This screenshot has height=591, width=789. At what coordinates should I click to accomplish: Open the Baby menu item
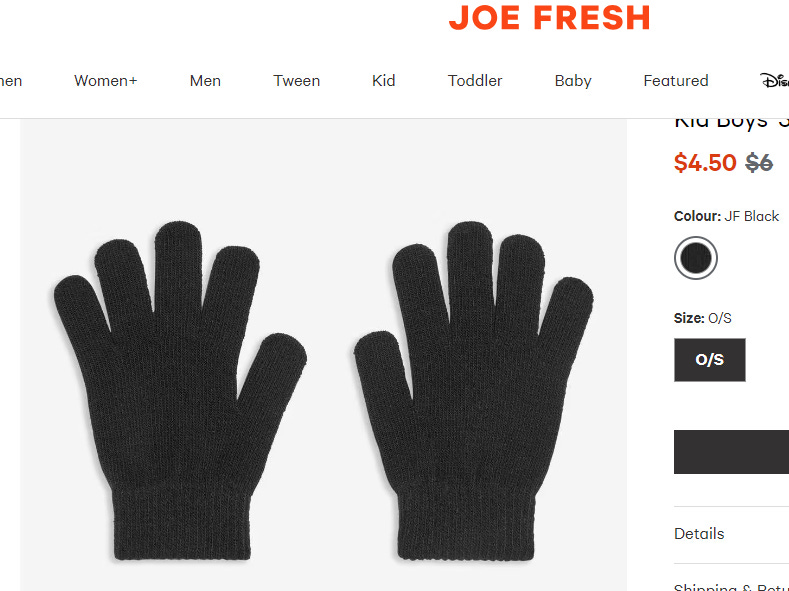click(x=573, y=80)
